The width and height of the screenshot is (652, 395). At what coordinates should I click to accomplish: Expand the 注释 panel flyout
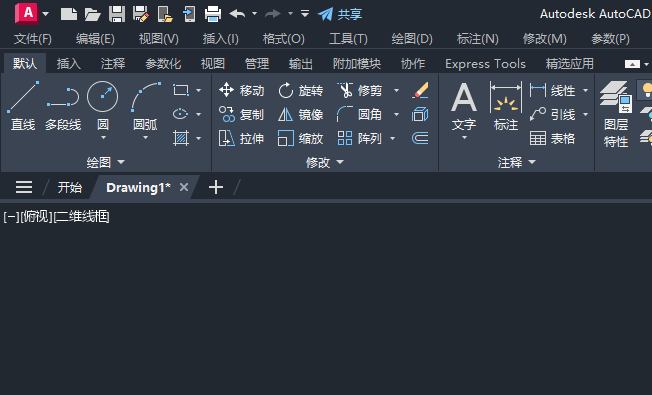click(x=516, y=162)
